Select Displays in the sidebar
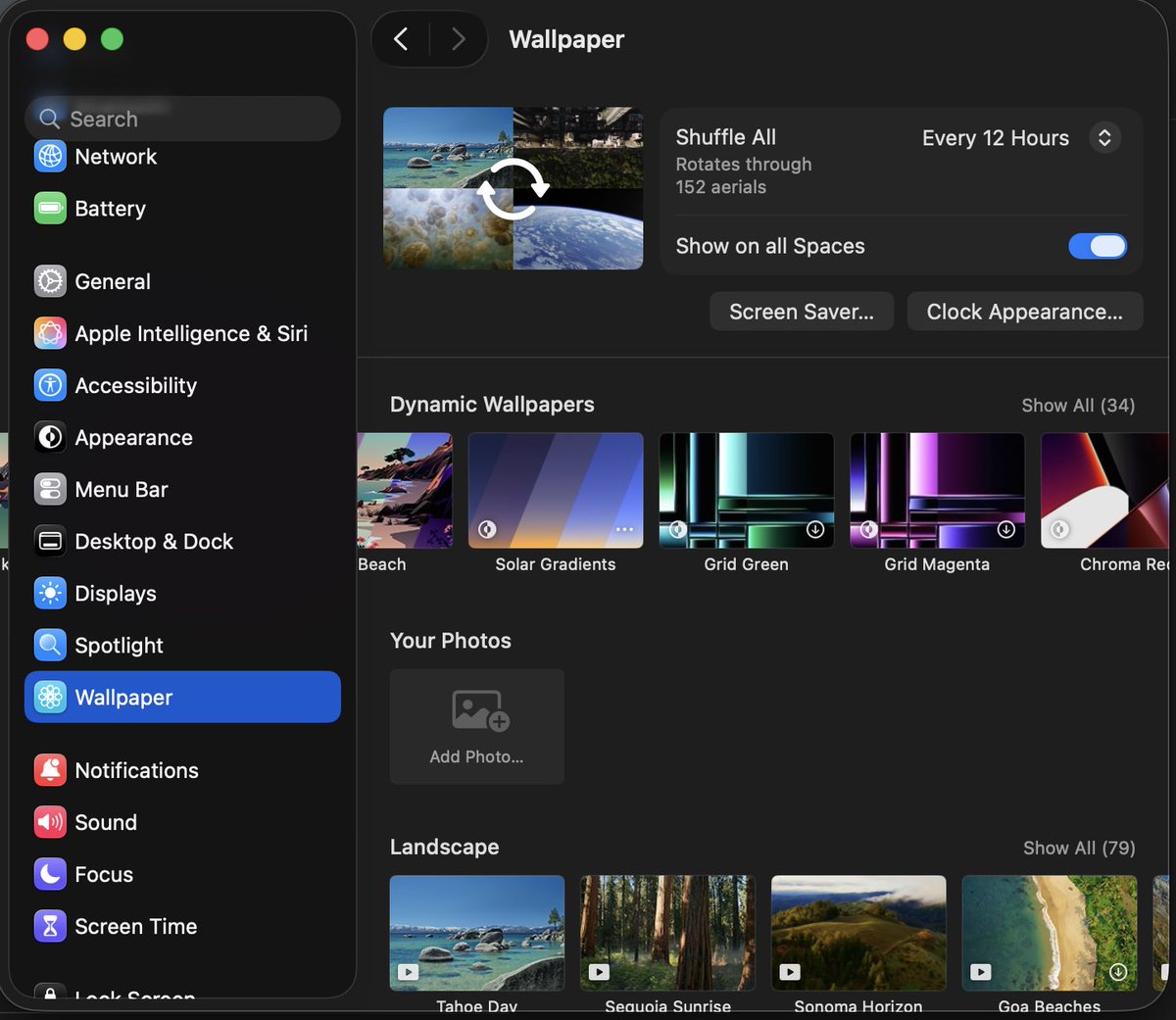This screenshot has width=1176, height=1020. pyautogui.click(x=182, y=593)
